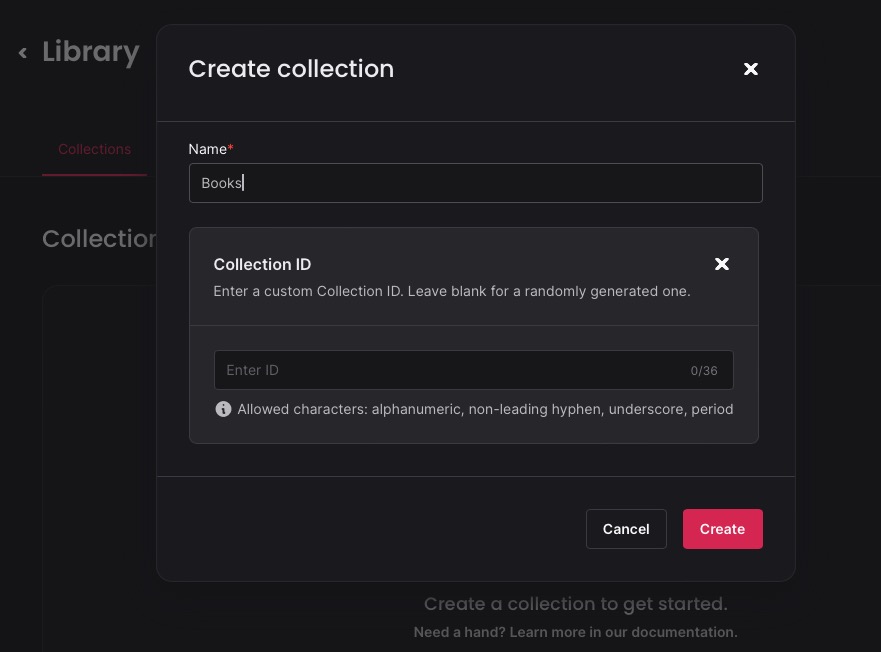
Task: Dismiss the Collection ID card
Action: pyautogui.click(x=722, y=264)
